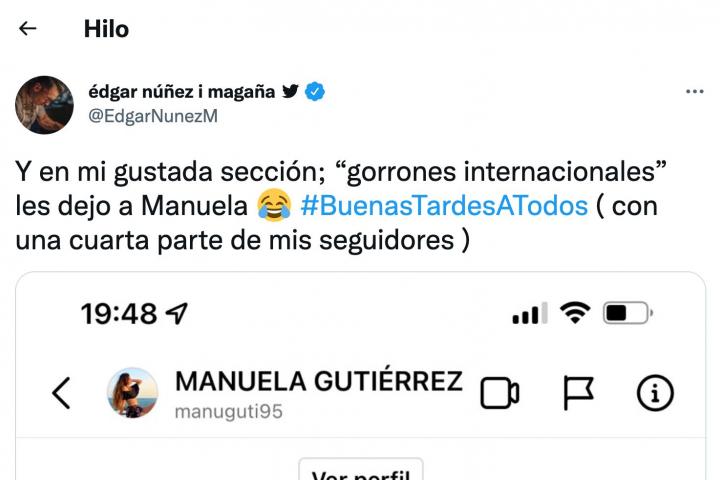Click the @EdgarNunezM handle
720x480 pixels.
point(153,116)
